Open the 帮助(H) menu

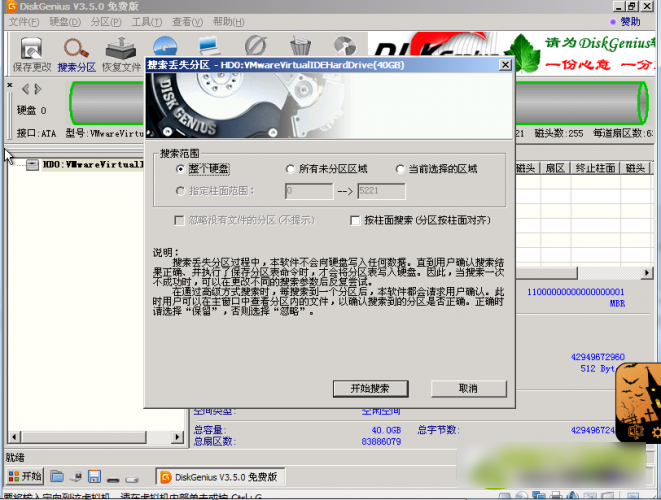point(228,22)
